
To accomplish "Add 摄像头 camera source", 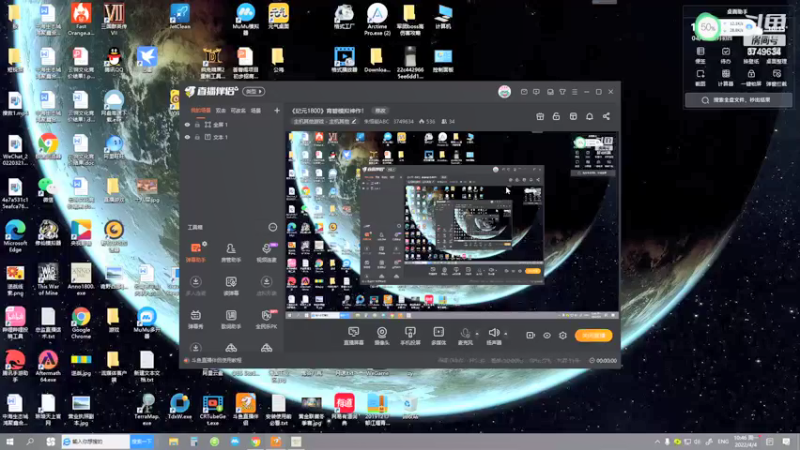I will [382, 336].
